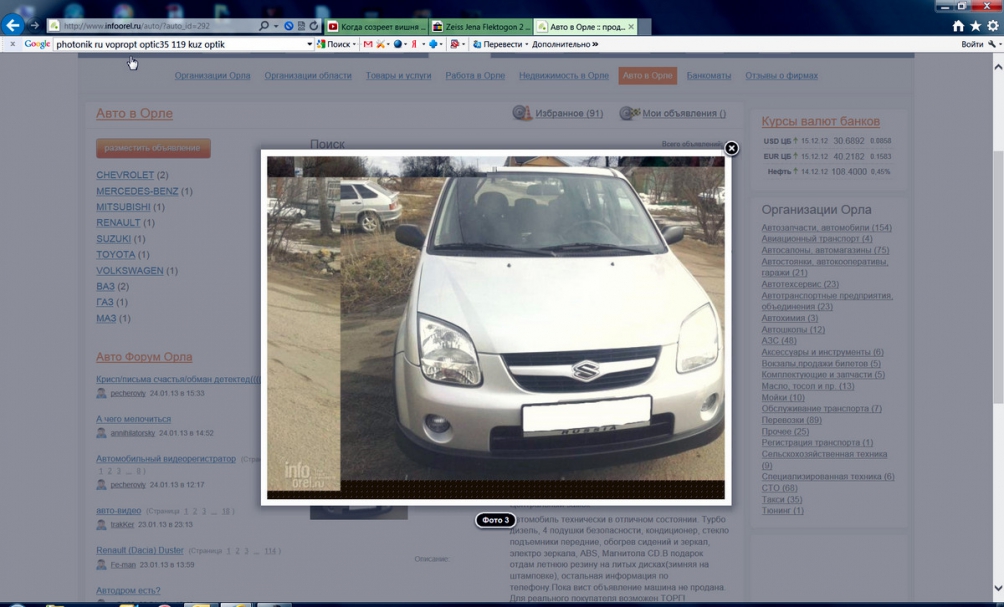Click the bookmarks icon on Google toolbar

click(455, 44)
